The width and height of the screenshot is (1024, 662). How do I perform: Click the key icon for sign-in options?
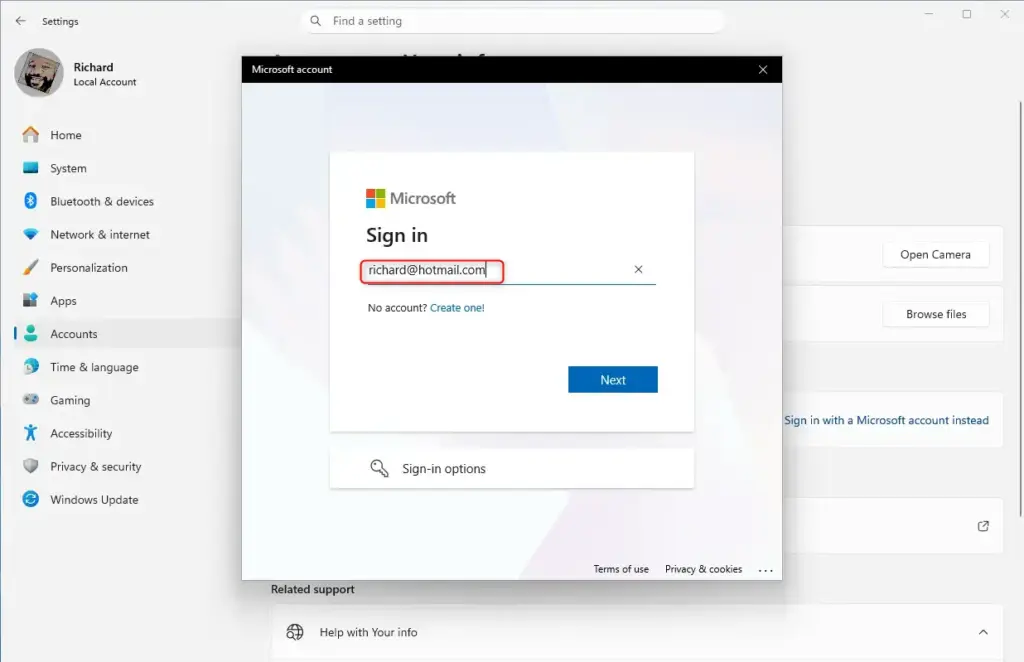coord(379,468)
